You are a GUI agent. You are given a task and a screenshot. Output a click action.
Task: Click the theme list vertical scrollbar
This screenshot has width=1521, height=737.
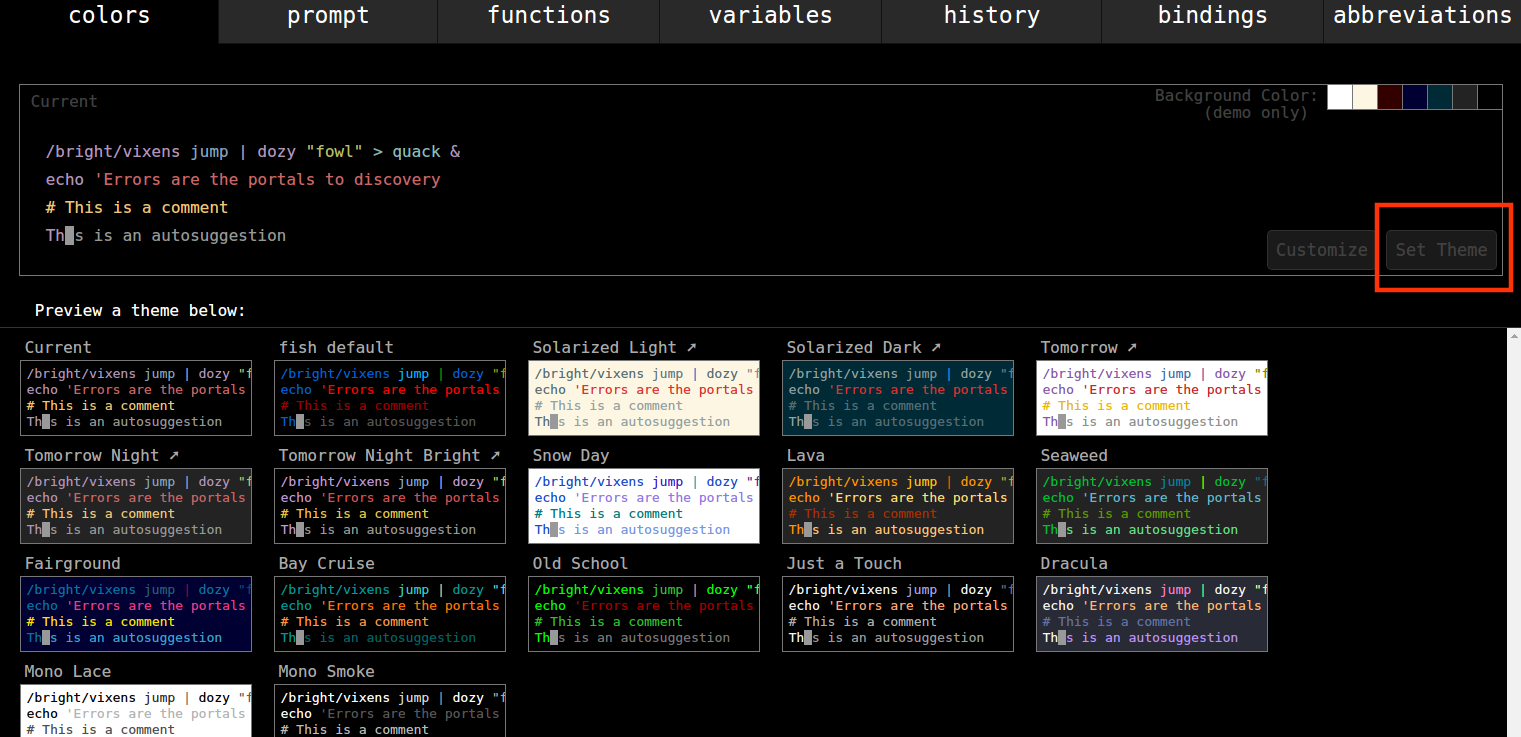[1514, 532]
